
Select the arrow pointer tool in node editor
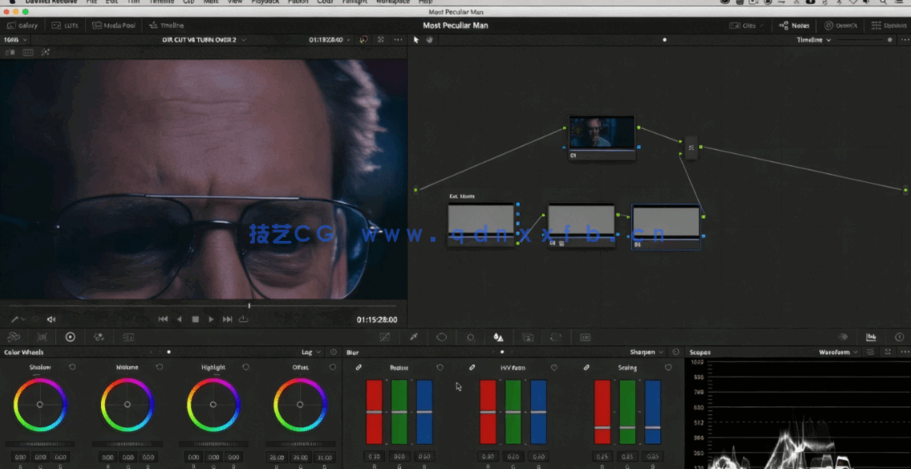pos(416,40)
